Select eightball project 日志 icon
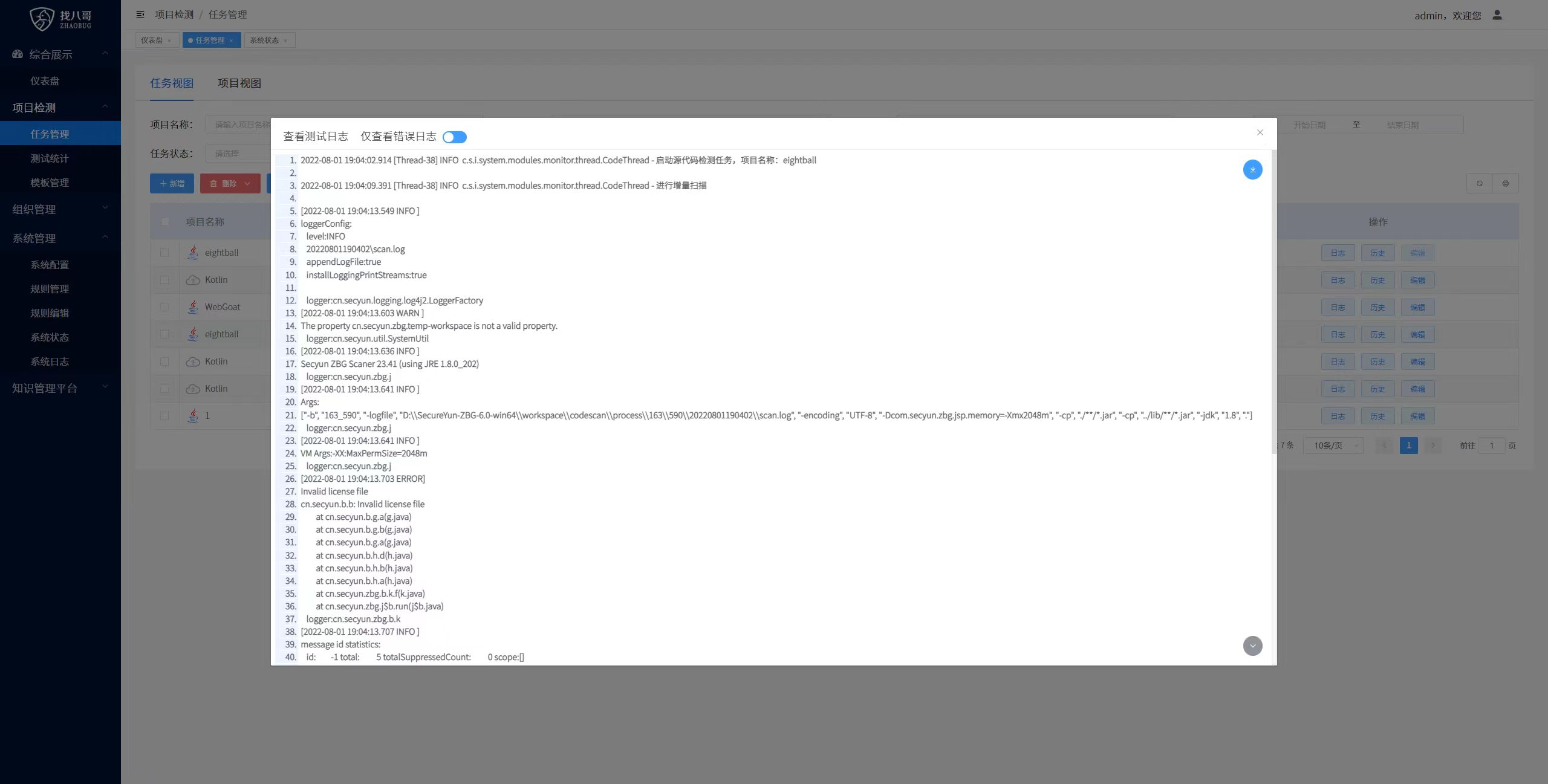 coord(1337,252)
